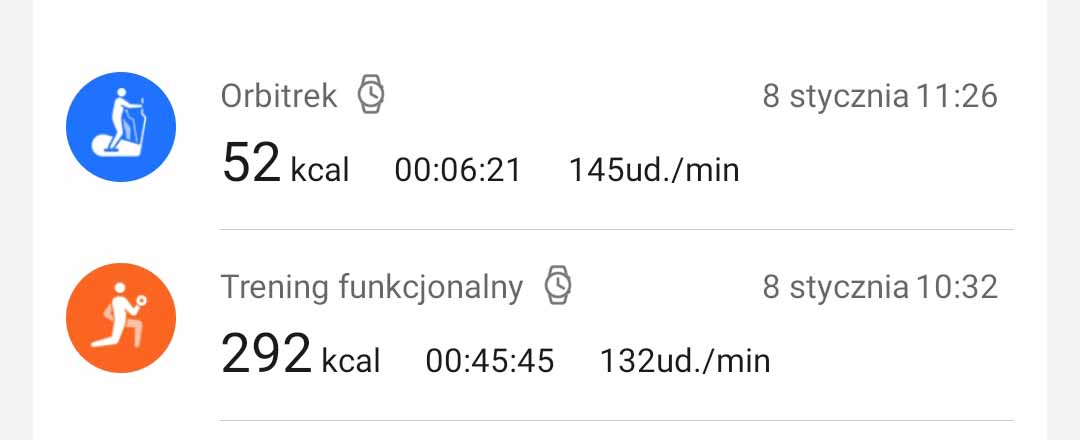Tap the blue Orbitrek elliptical icon

pyautogui.click(x=121, y=127)
